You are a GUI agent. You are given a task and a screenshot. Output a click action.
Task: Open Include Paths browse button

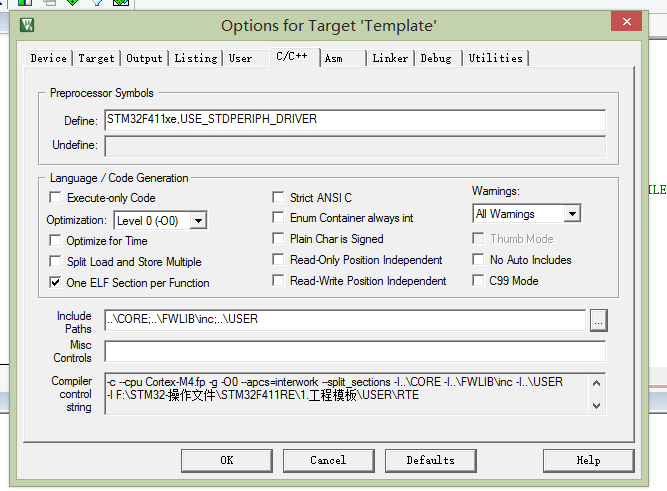coord(599,320)
